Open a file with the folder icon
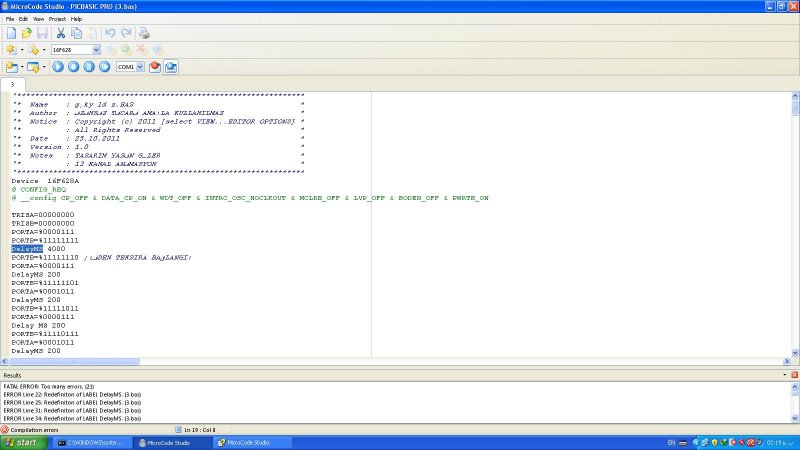800x450 pixels. (x=27, y=33)
